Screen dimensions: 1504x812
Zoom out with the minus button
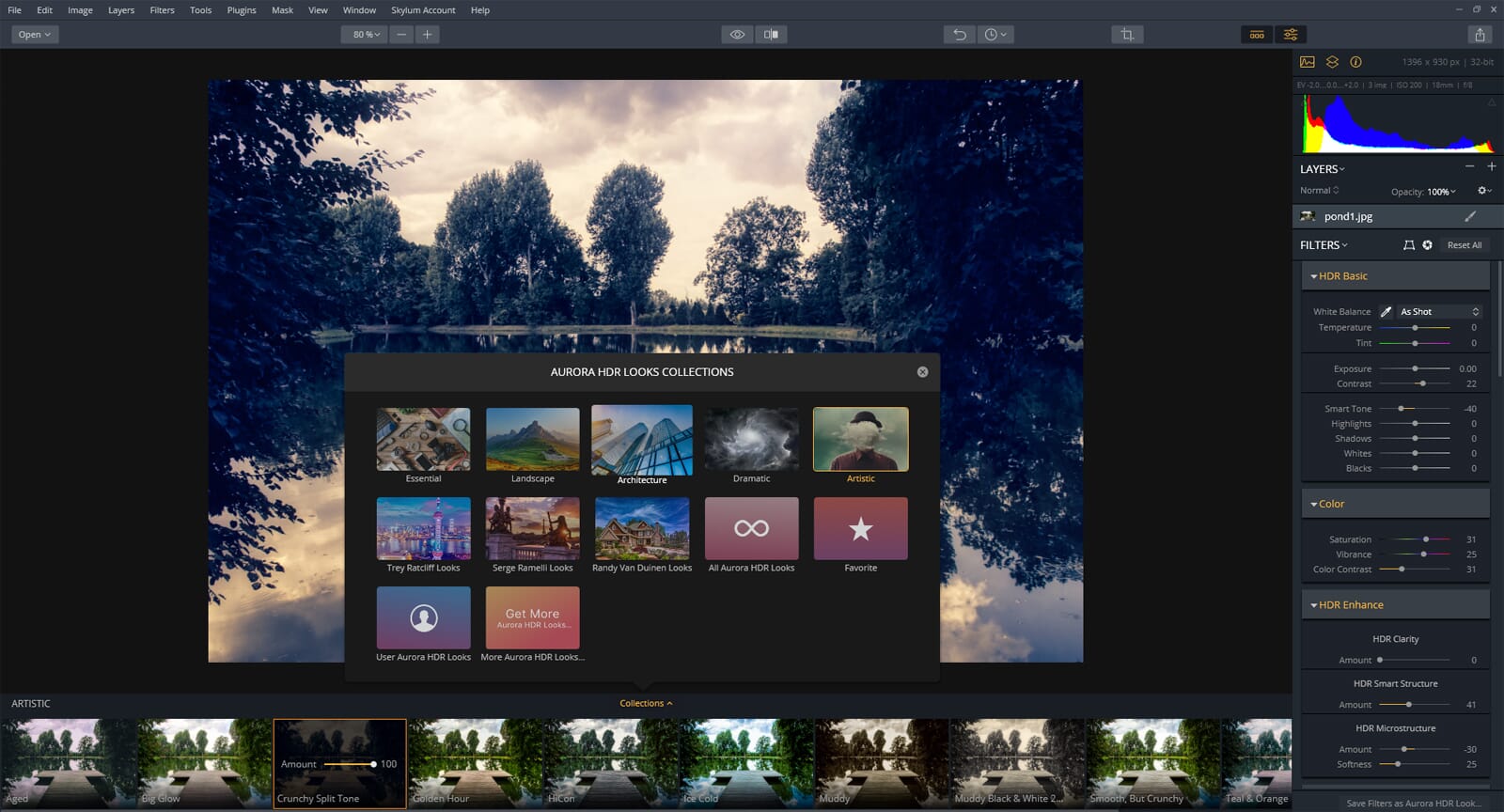(x=401, y=35)
